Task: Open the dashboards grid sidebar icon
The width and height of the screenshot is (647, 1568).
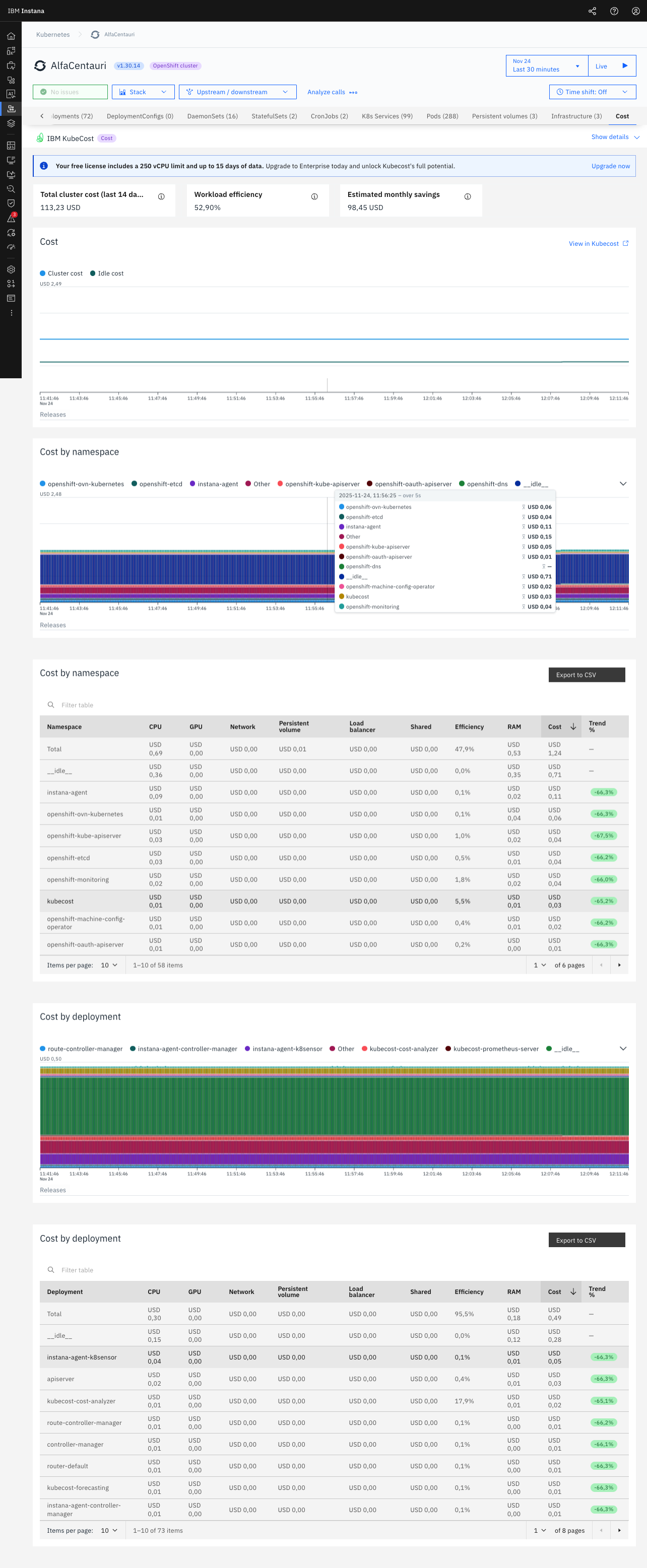Action: [11, 146]
